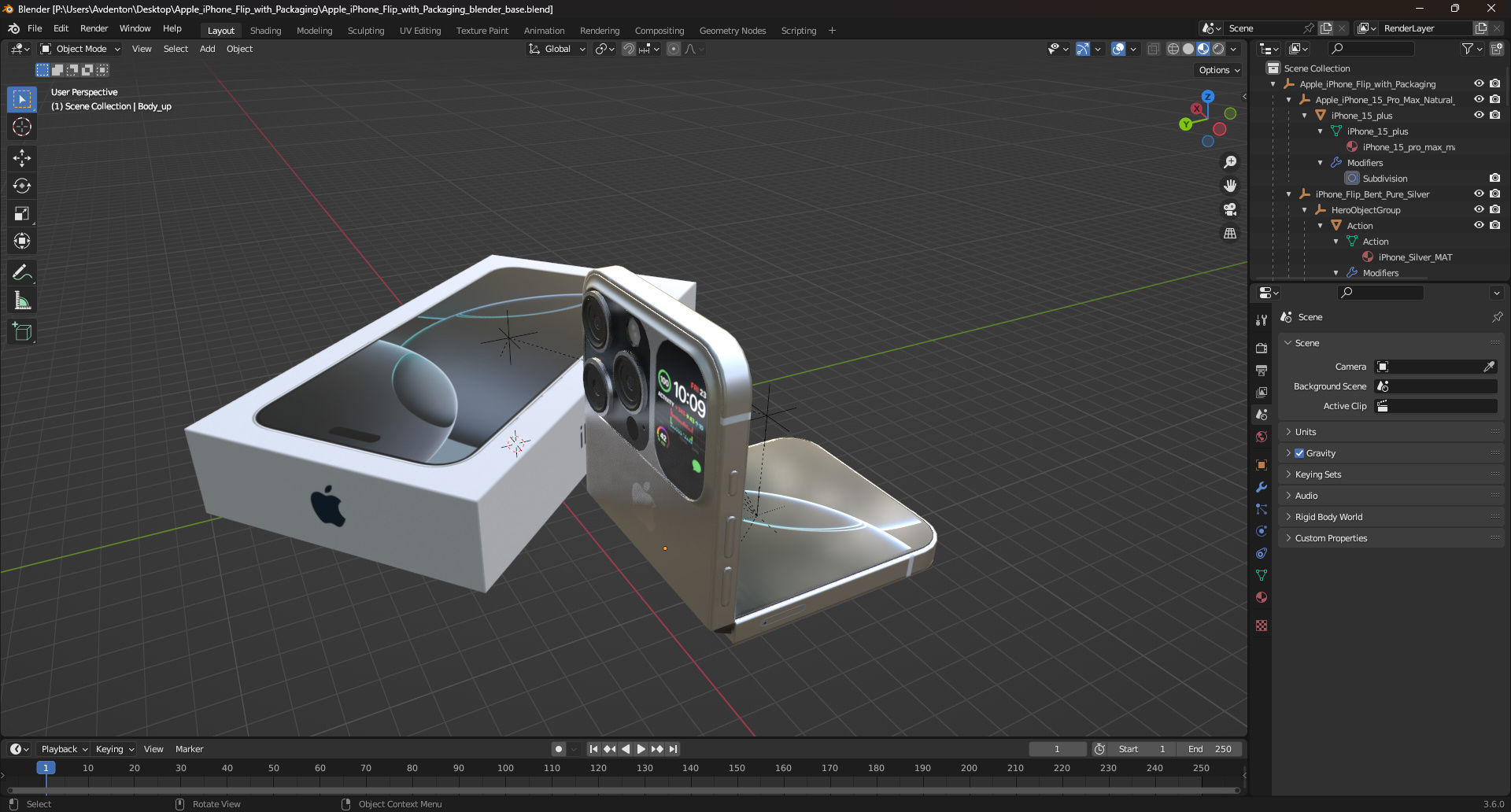Viewport: 1511px width, 812px height.
Task: Expand the Custom Properties panel
Action: pos(1391,538)
